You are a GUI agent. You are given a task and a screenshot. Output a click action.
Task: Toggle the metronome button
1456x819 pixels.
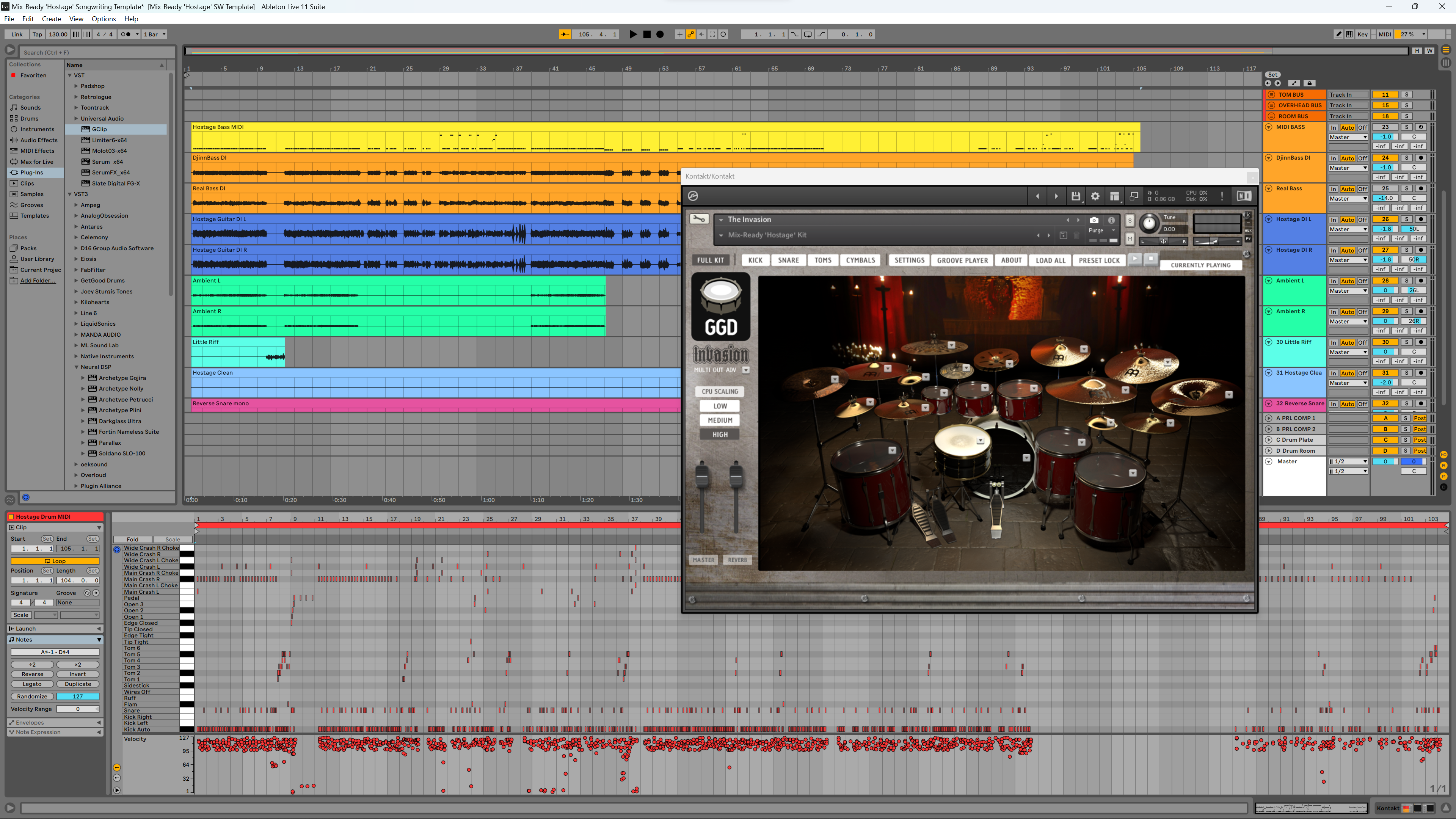pyautogui.click(x=126, y=35)
